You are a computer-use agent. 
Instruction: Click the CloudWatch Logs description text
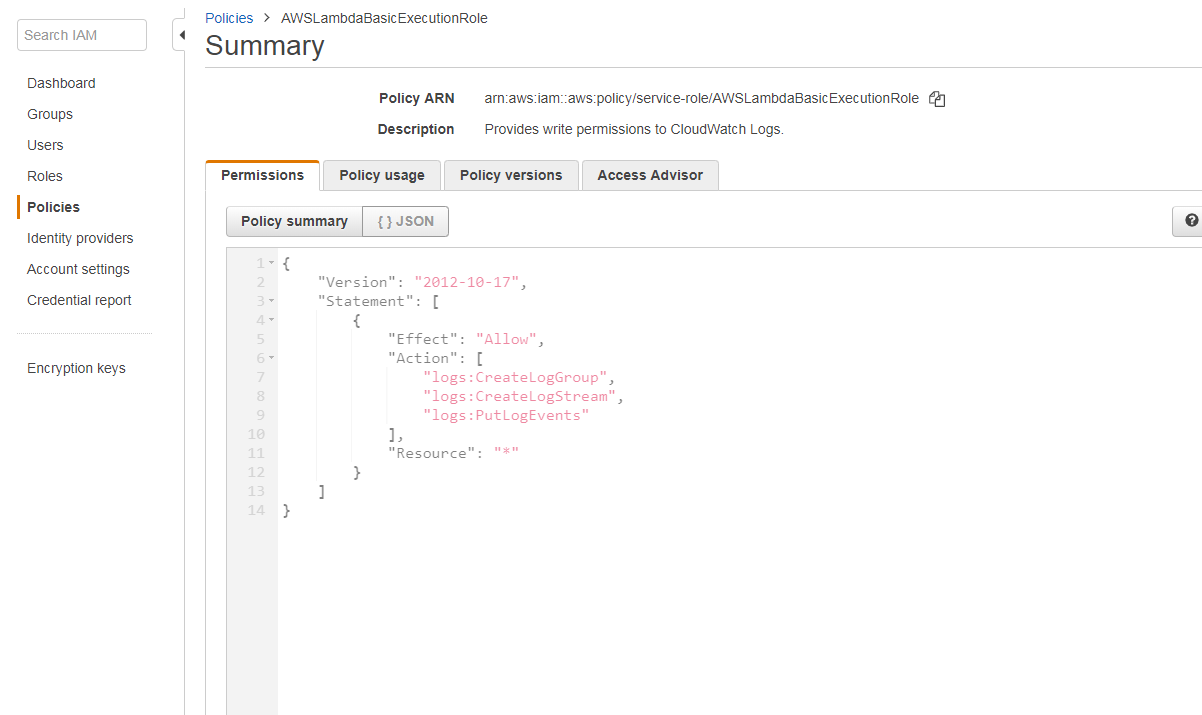coord(634,129)
